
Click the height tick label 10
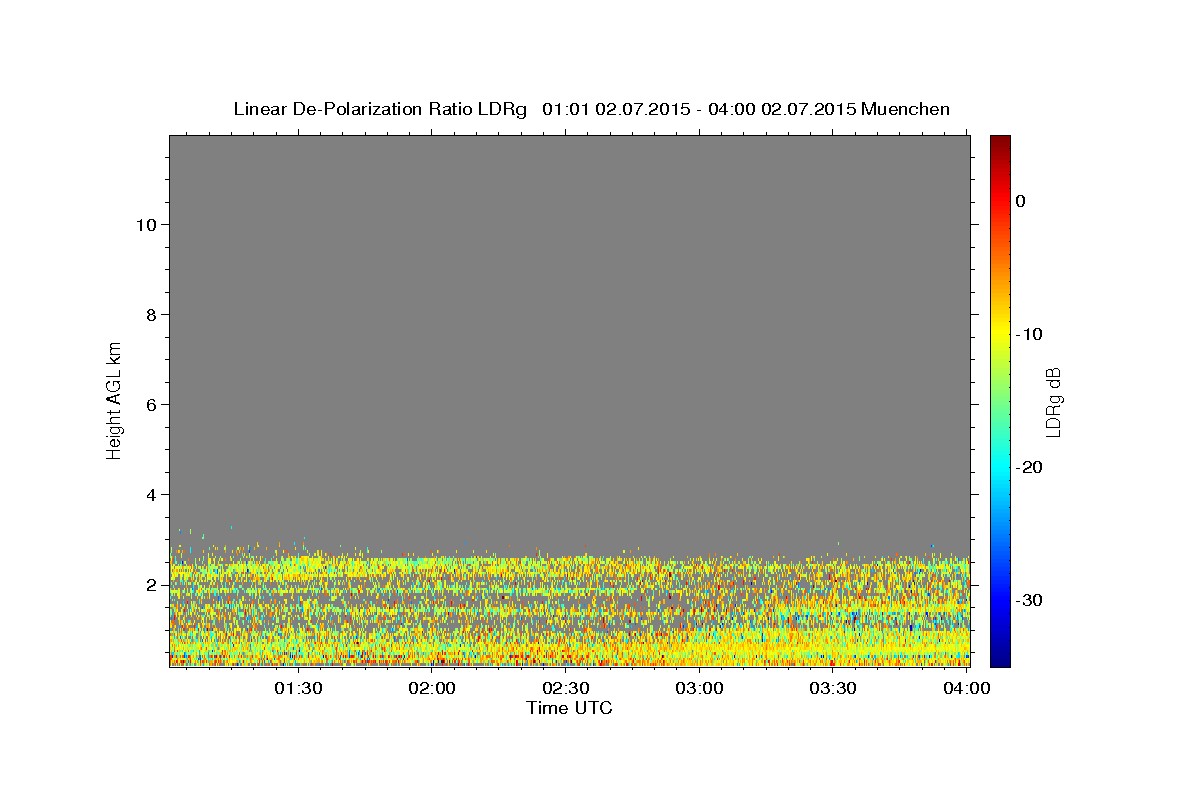(x=145, y=224)
